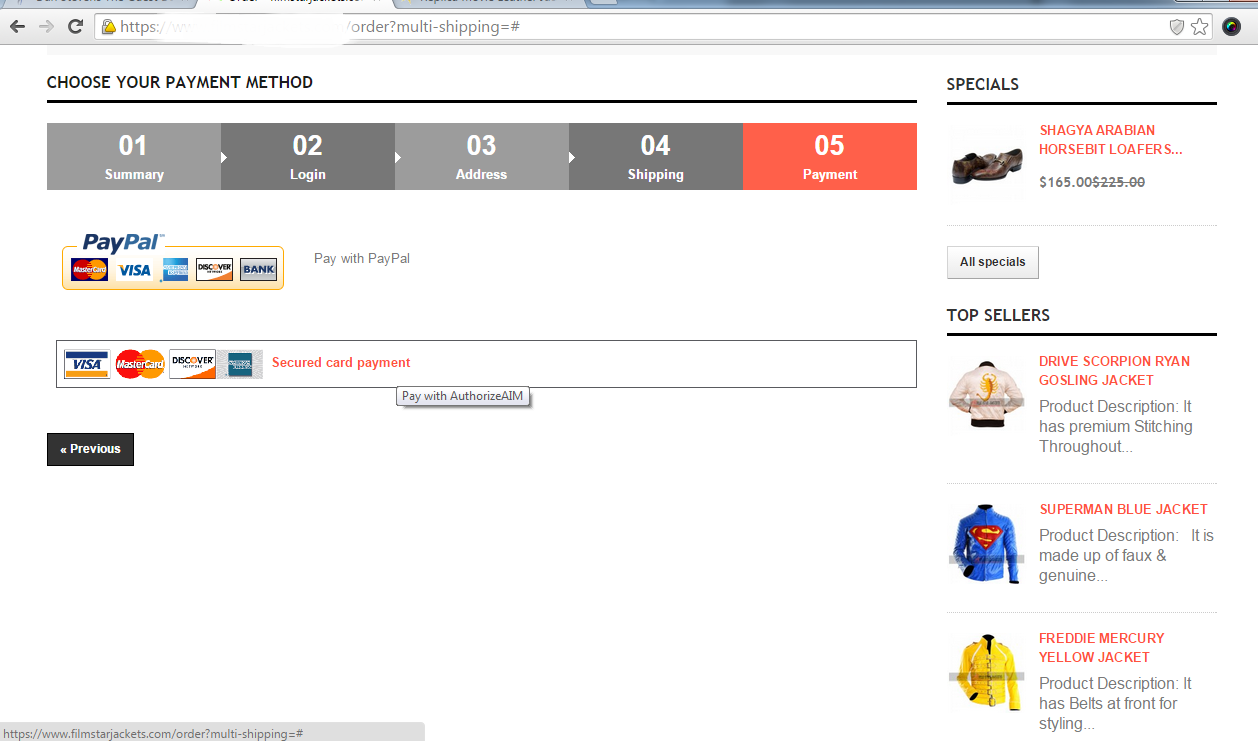The image size is (1258, 741).
Task: Click the Superman blue jacket thumbnail
Action: click(986, 544)
